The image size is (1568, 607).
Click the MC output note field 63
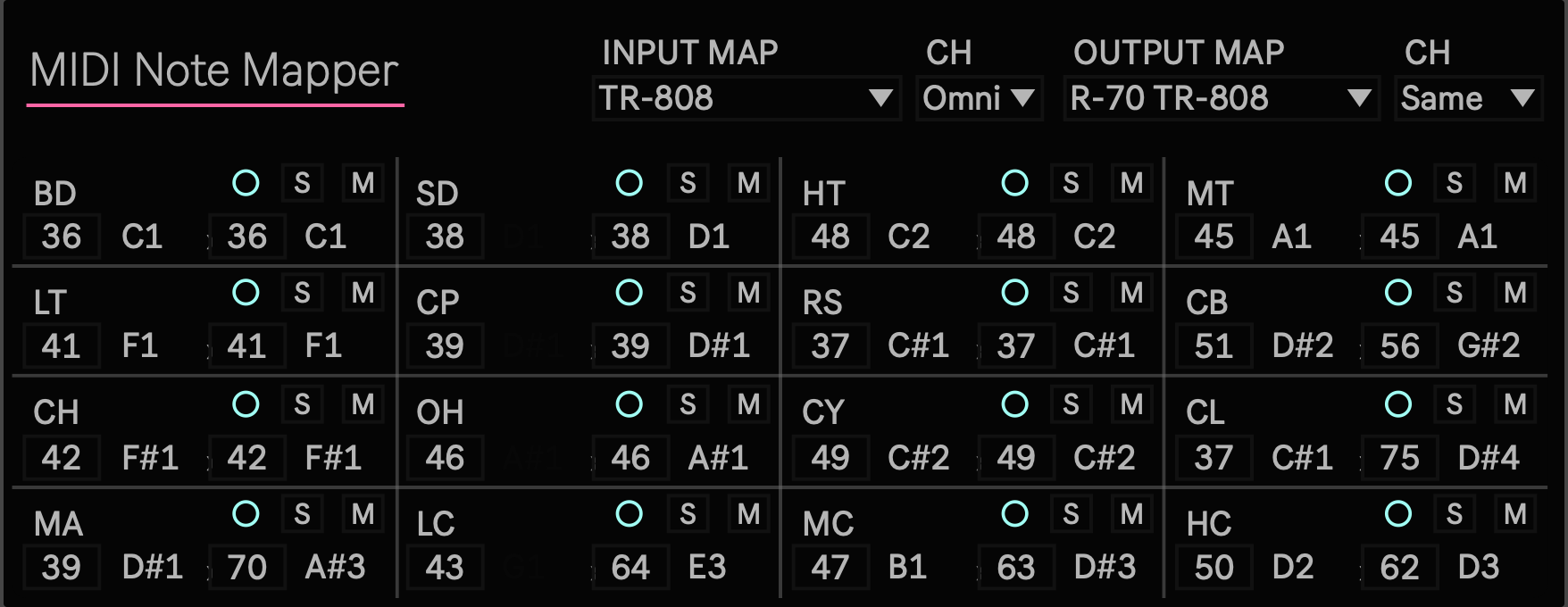(1016, 567)
